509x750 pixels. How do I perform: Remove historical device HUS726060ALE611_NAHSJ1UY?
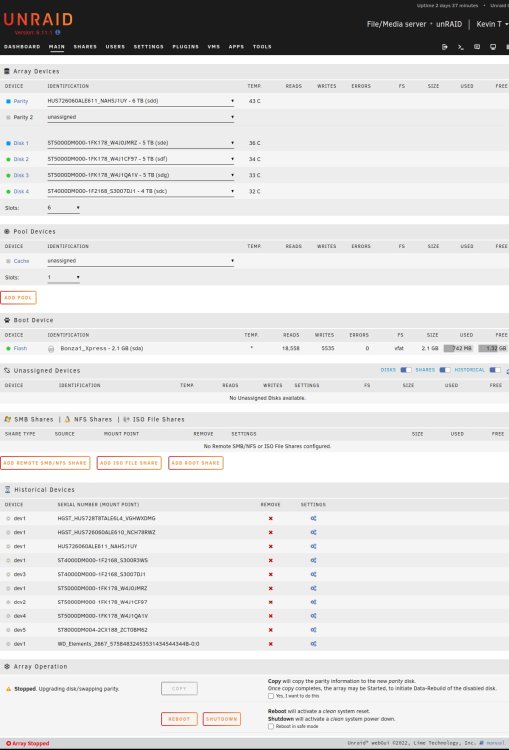tap(271, 546)
